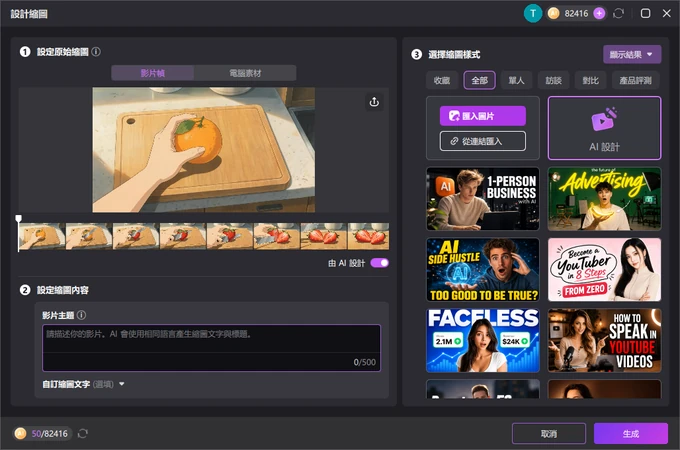Refresh credits using top bar refresh icon

(618, 13)
